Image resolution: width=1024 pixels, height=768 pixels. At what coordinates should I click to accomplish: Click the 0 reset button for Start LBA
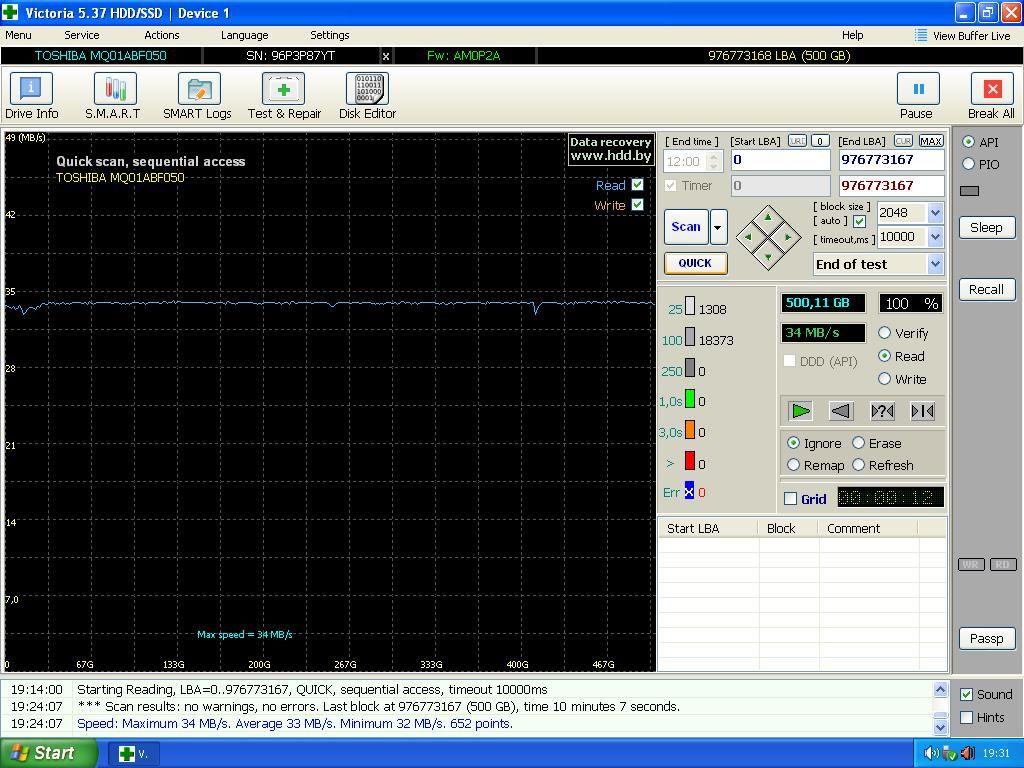coord(820,141)
